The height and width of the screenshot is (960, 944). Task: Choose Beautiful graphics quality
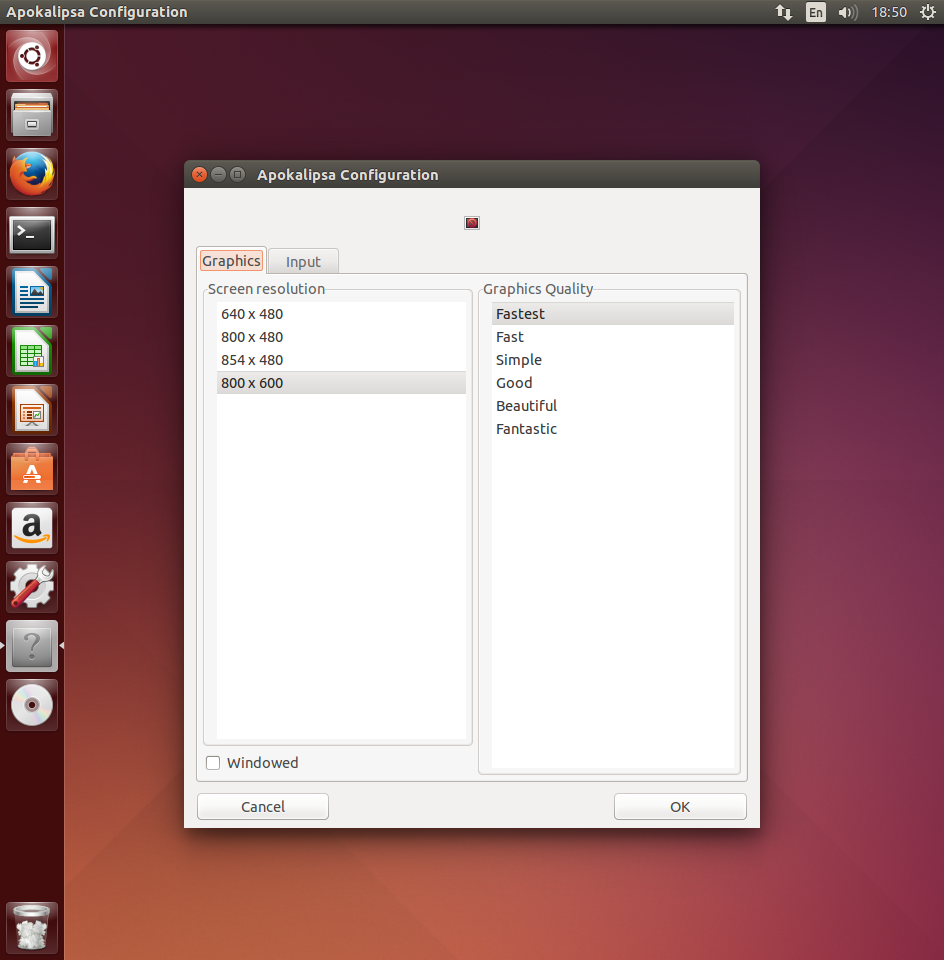[x=613, y=406]
